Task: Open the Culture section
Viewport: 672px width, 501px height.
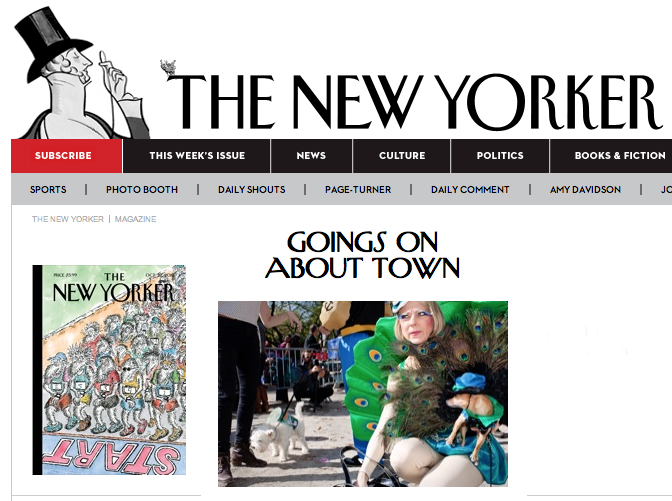Action: click(x=402, y=156)
